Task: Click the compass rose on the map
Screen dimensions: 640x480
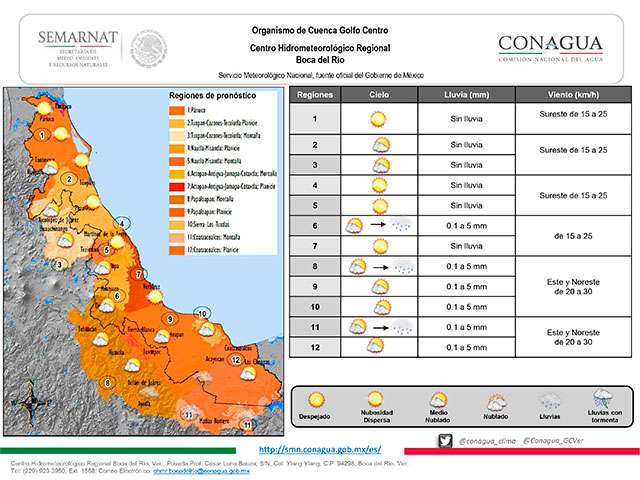Action: coord(32,404)
